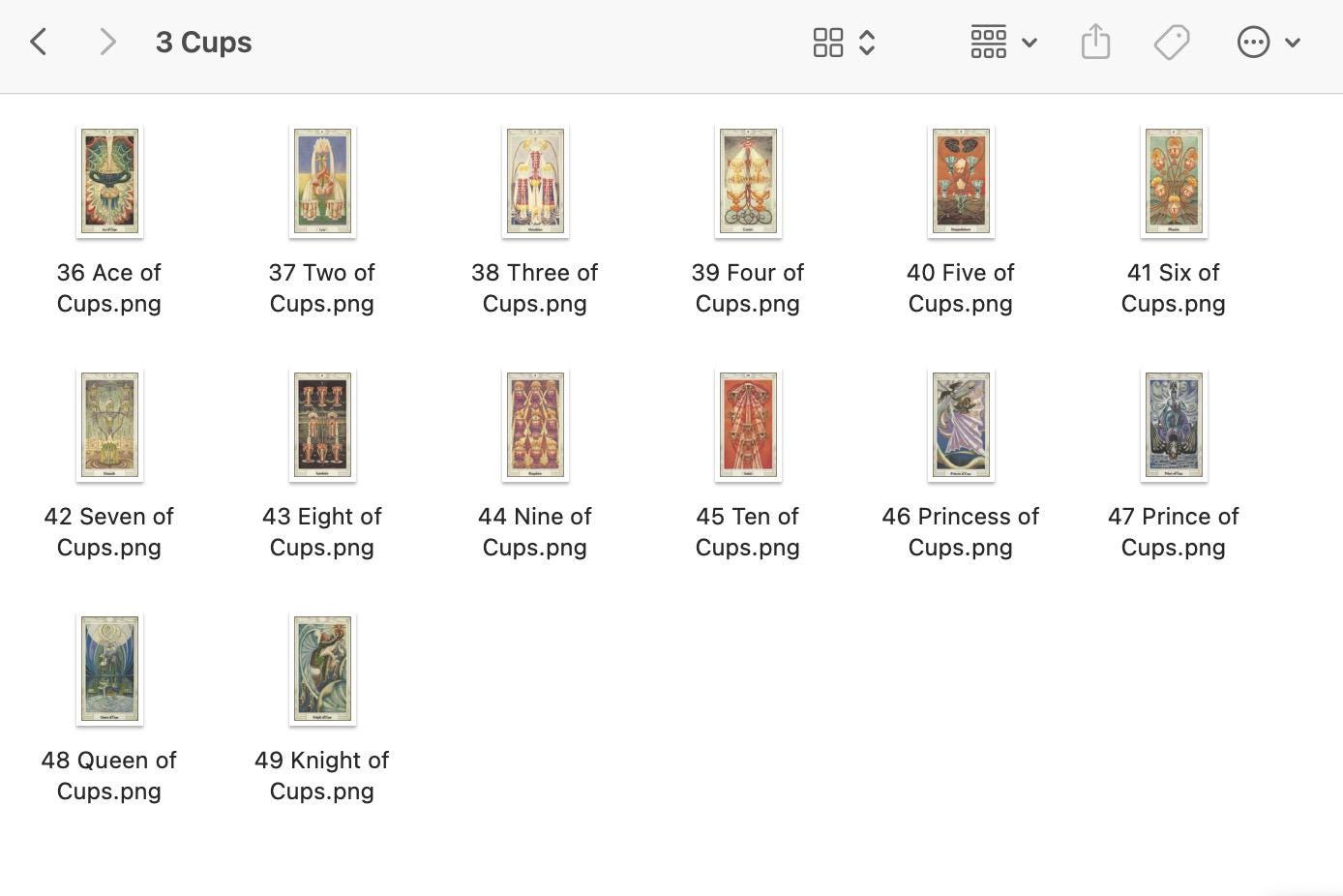Click the filename 42 Seven of Cups.png
1343x896 pixels.
pos(109,531)
